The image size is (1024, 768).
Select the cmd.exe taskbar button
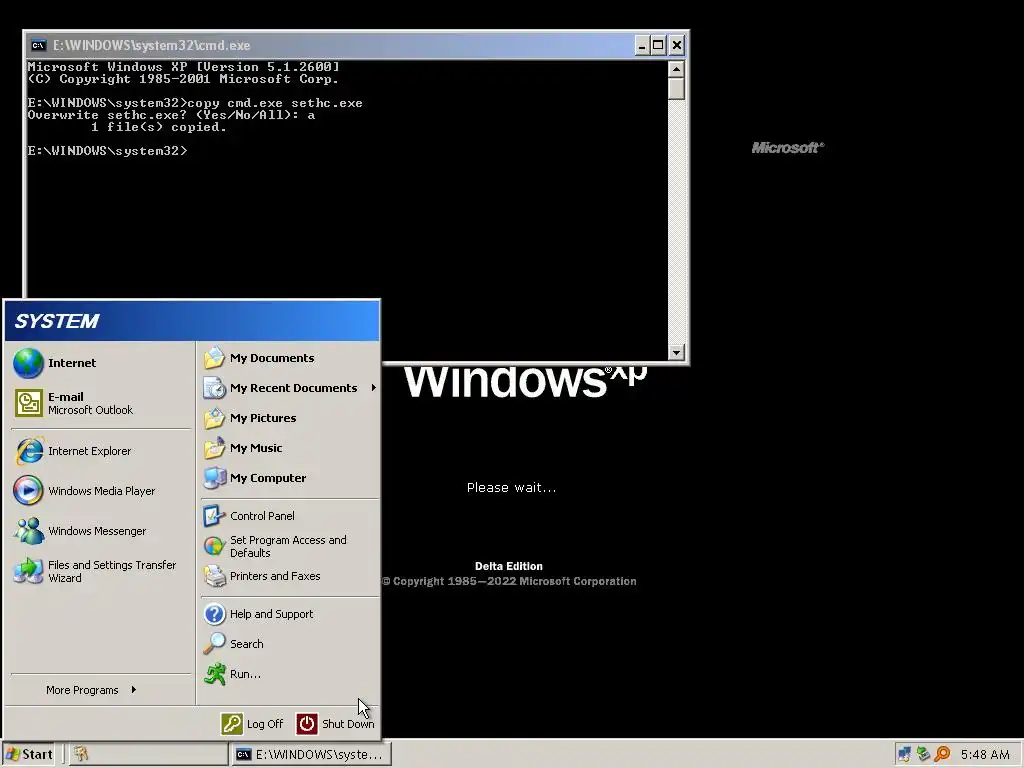point(310,754)
